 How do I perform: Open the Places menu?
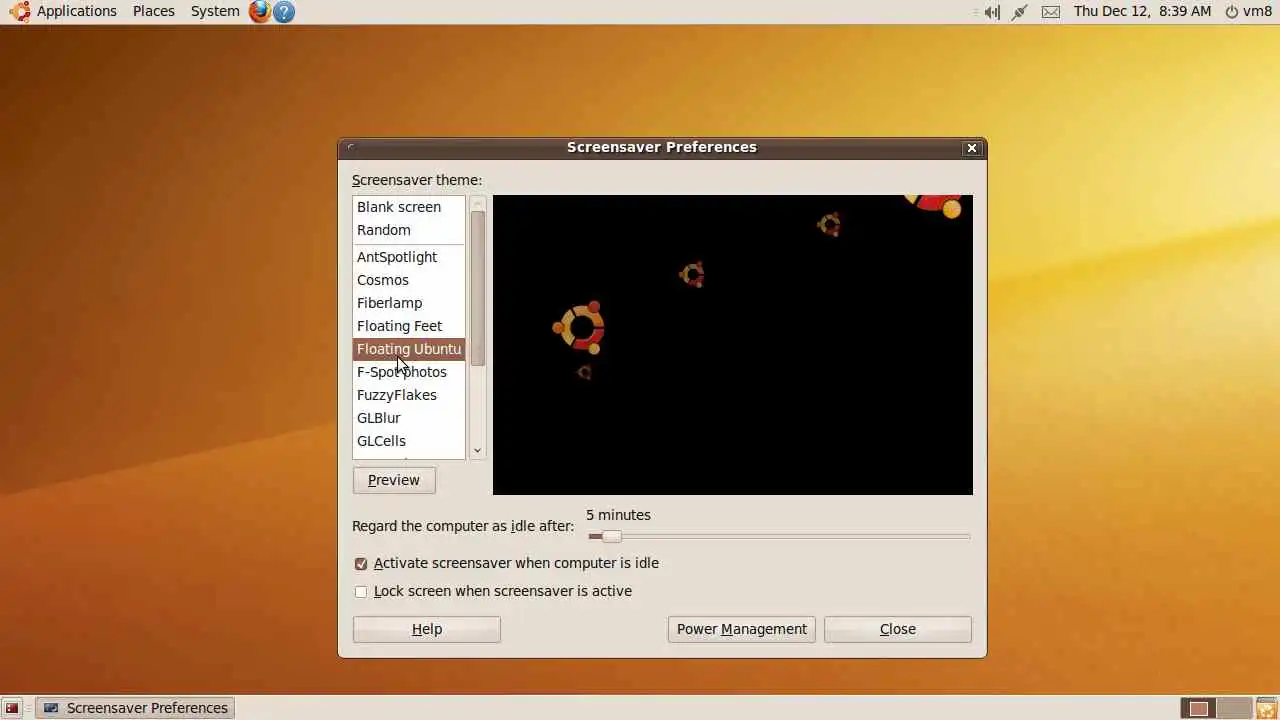tap(154, 11)
